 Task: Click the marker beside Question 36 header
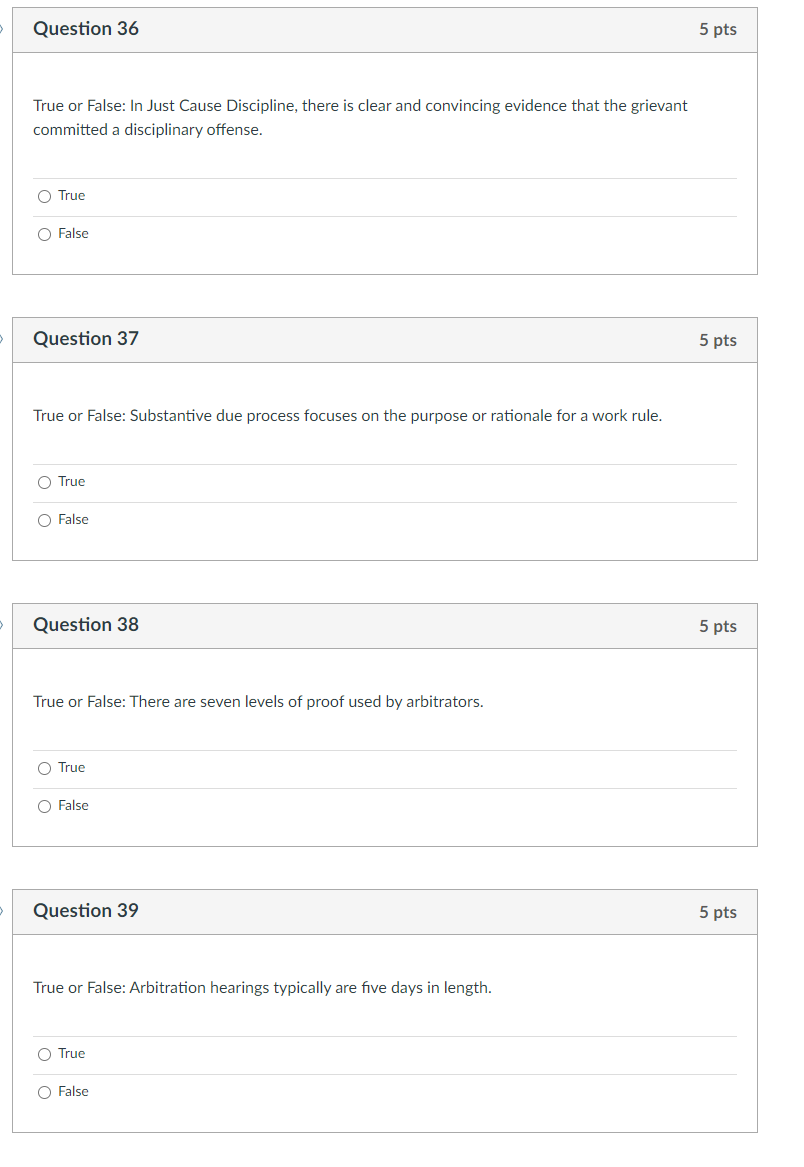coord(3,29)
